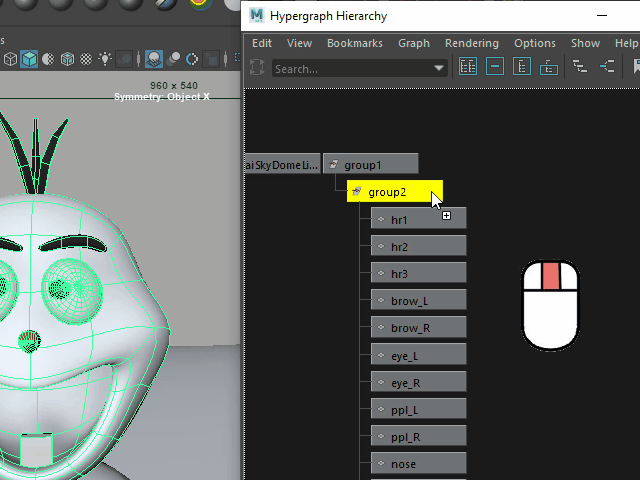Toggle the viewport lights bulb icon
Image resolution: width=640 pixels, height=480 pixels.
(x=106, y=59)
